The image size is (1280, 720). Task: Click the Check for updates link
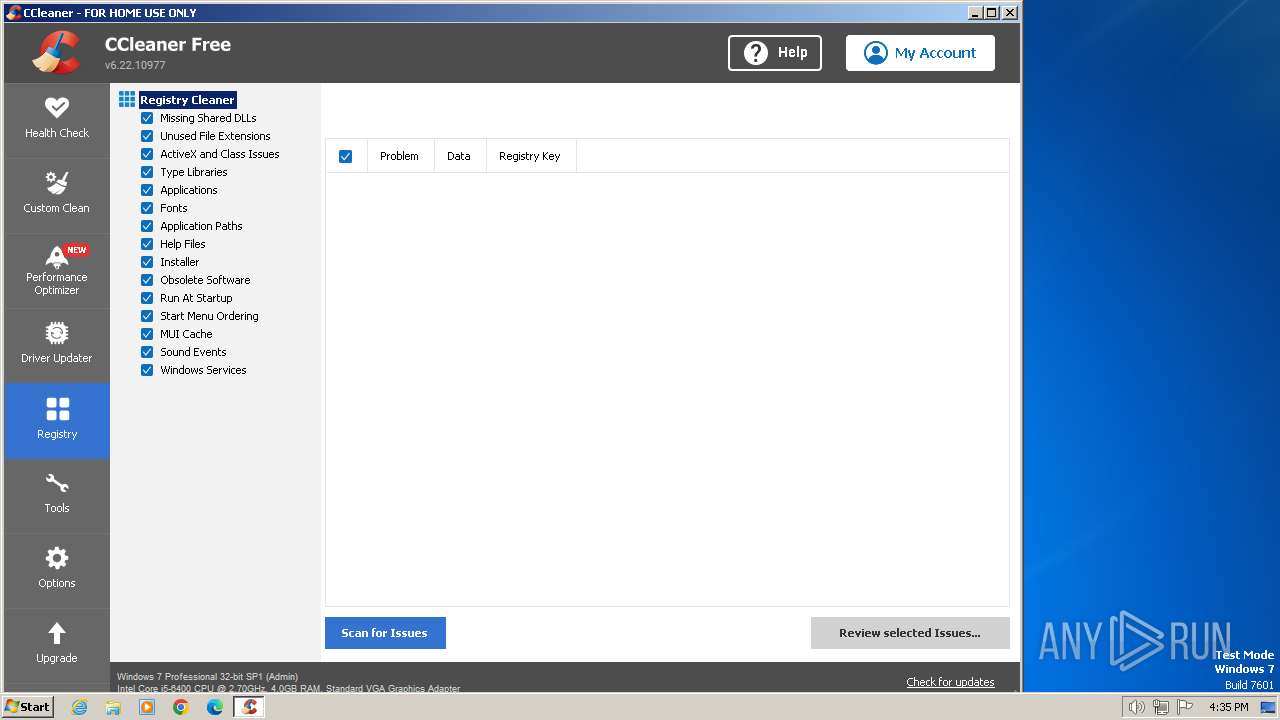point(950,682)
